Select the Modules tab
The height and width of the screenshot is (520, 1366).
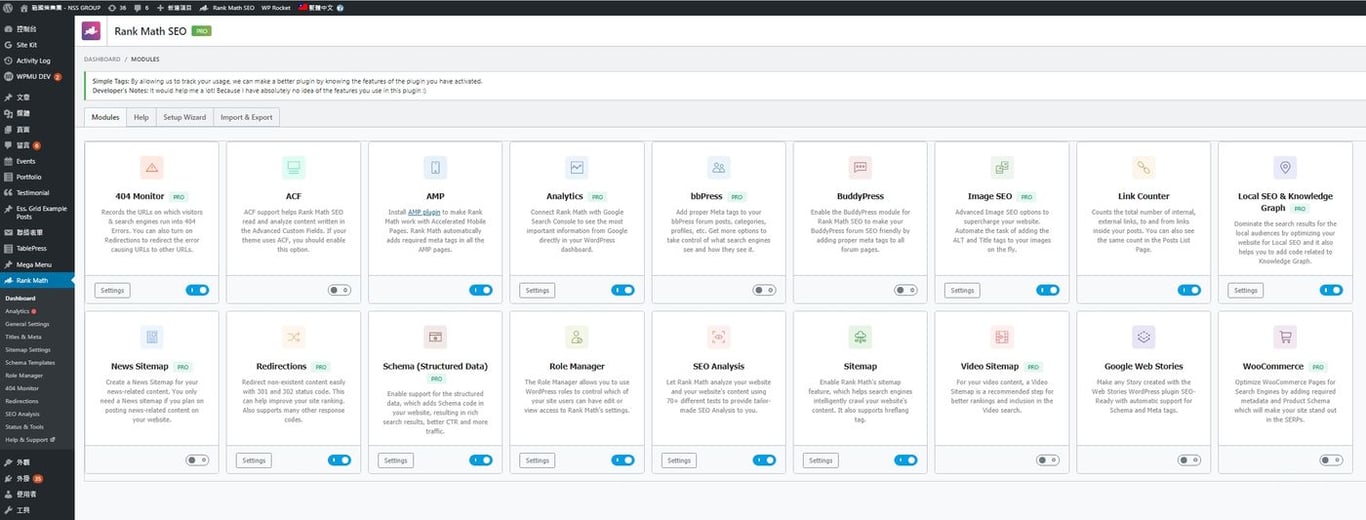(105, 117)
